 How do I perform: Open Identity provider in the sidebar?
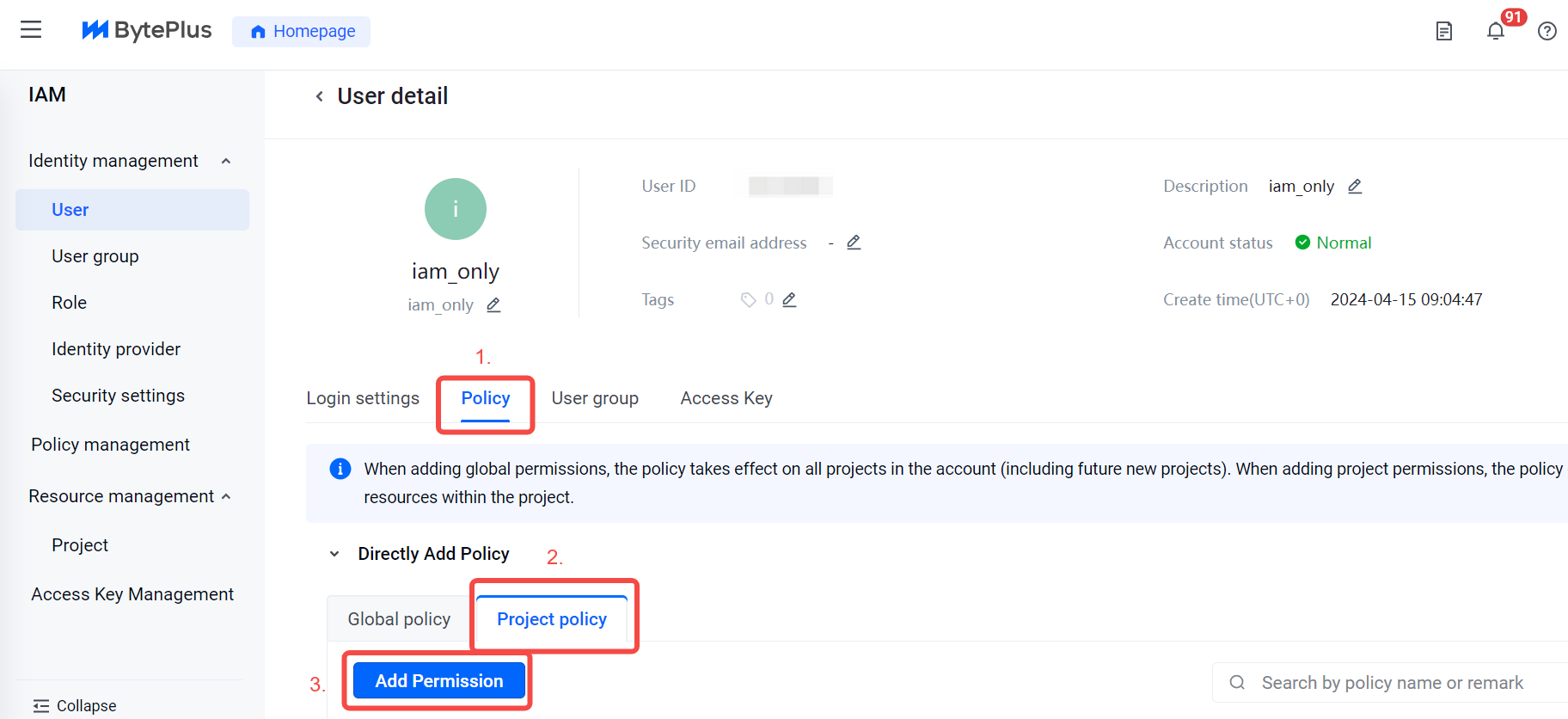[x=116, y=349]
